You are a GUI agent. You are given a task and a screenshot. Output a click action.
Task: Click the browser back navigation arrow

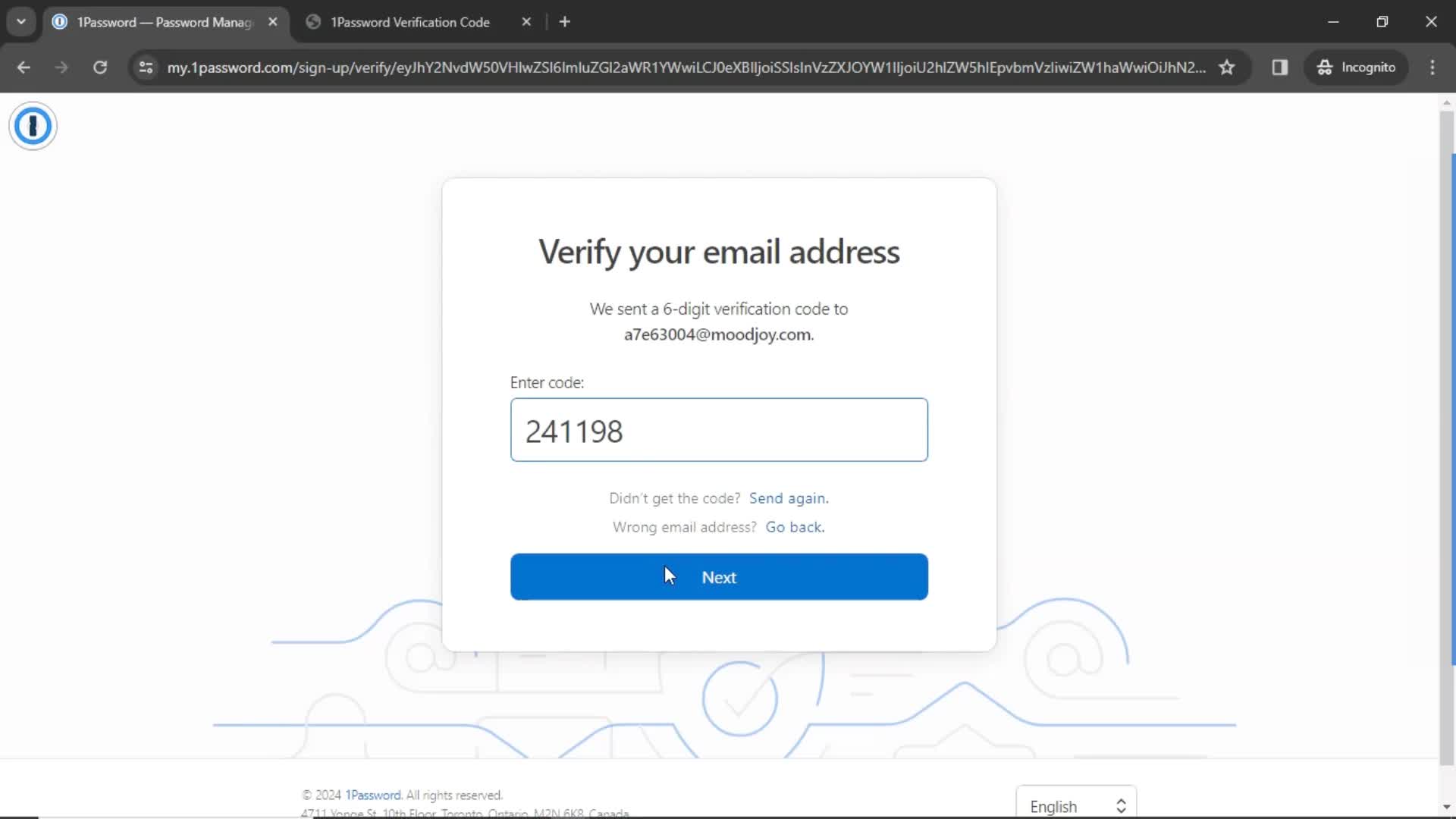(x=23, y=67)
